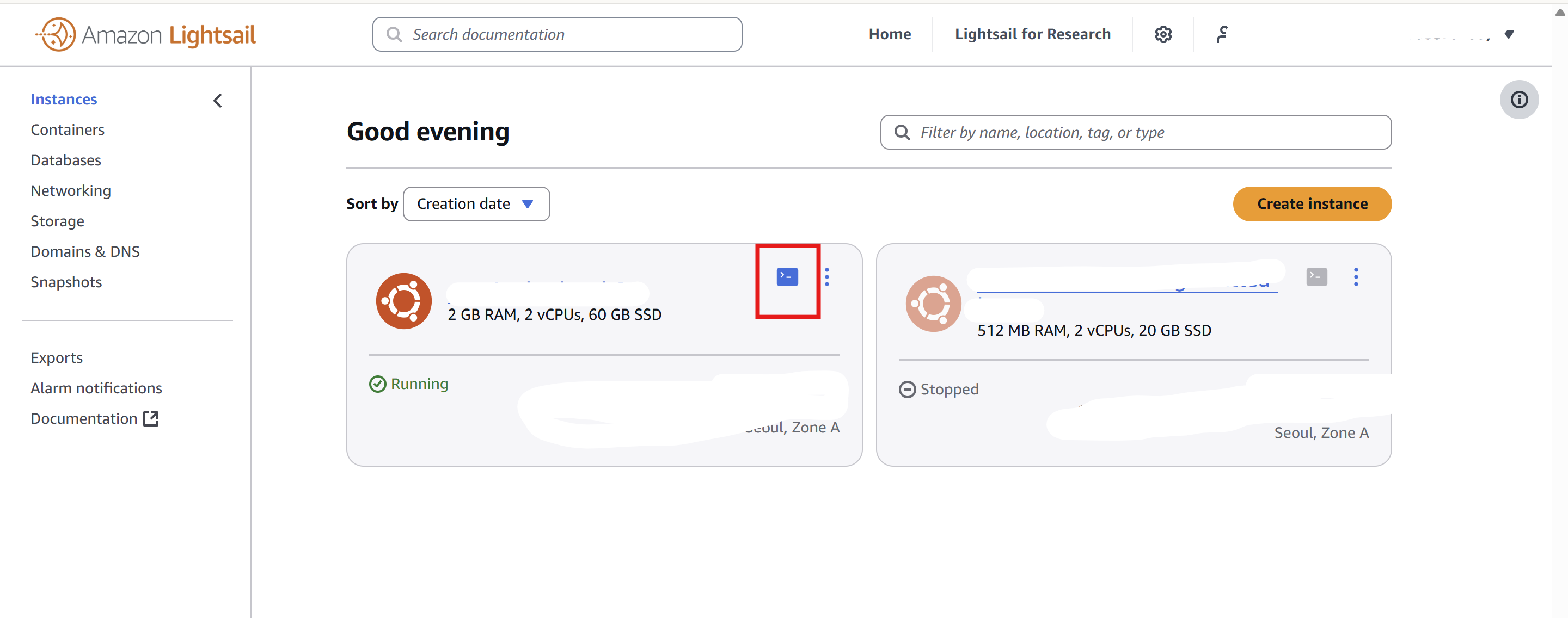The width and height of the screenshot is (1568, 618).
Task: Click the 'Stopped' status text
Action: pos(949,390)
